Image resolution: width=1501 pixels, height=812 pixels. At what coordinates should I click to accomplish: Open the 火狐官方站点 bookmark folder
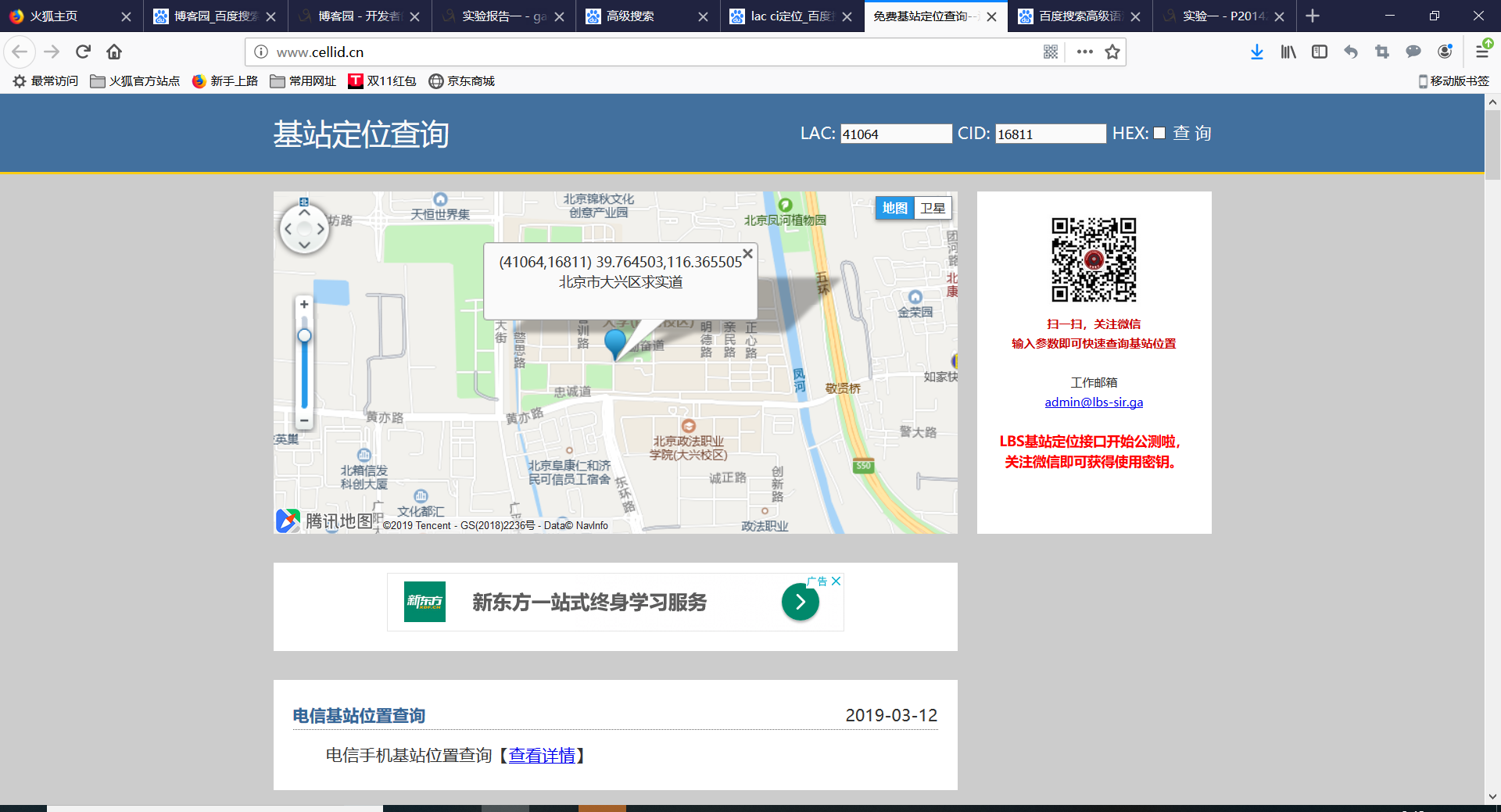click(x=134, y=81)
